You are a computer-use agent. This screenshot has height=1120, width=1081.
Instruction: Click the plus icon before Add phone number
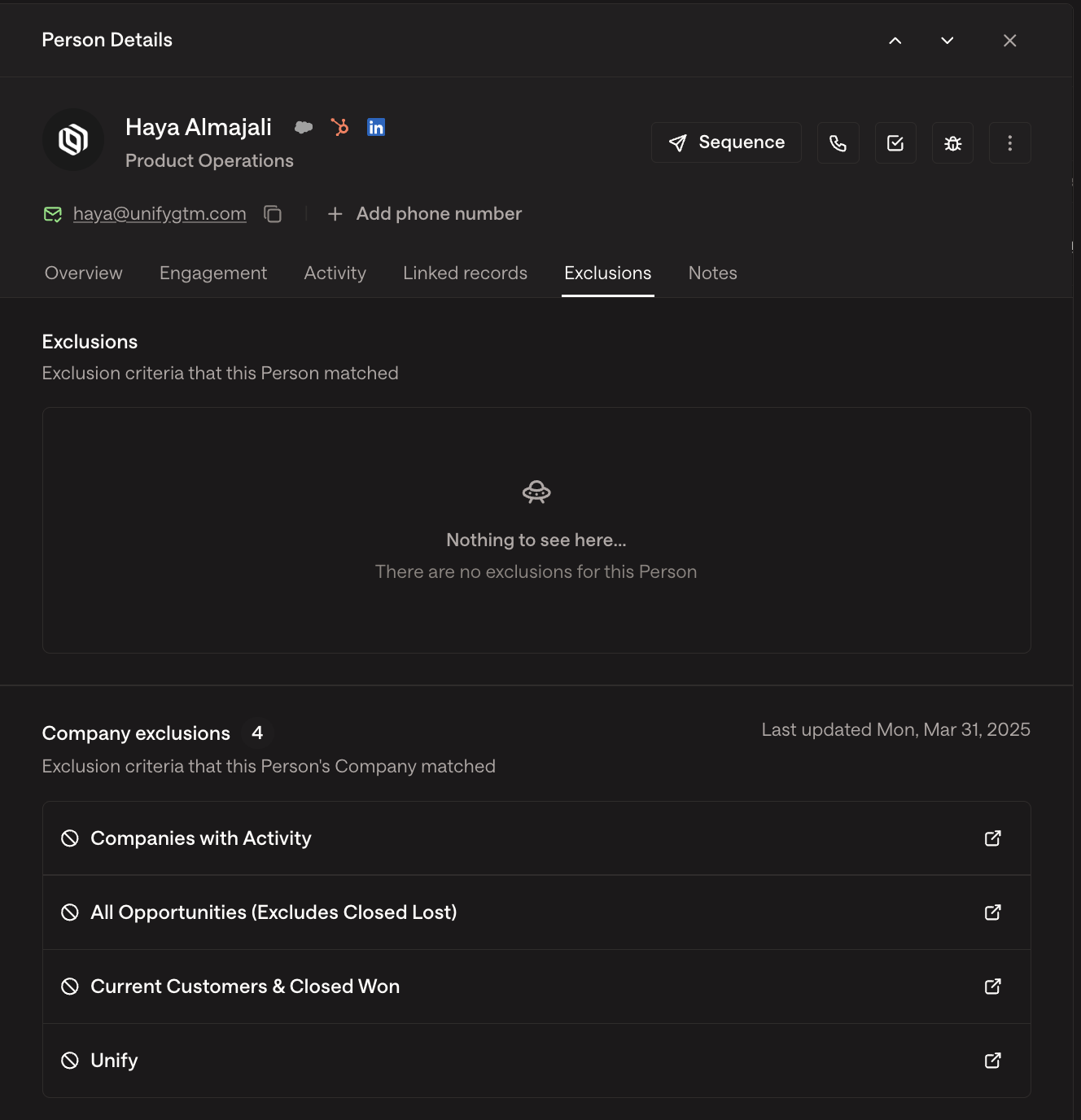[x=335, y=214]
